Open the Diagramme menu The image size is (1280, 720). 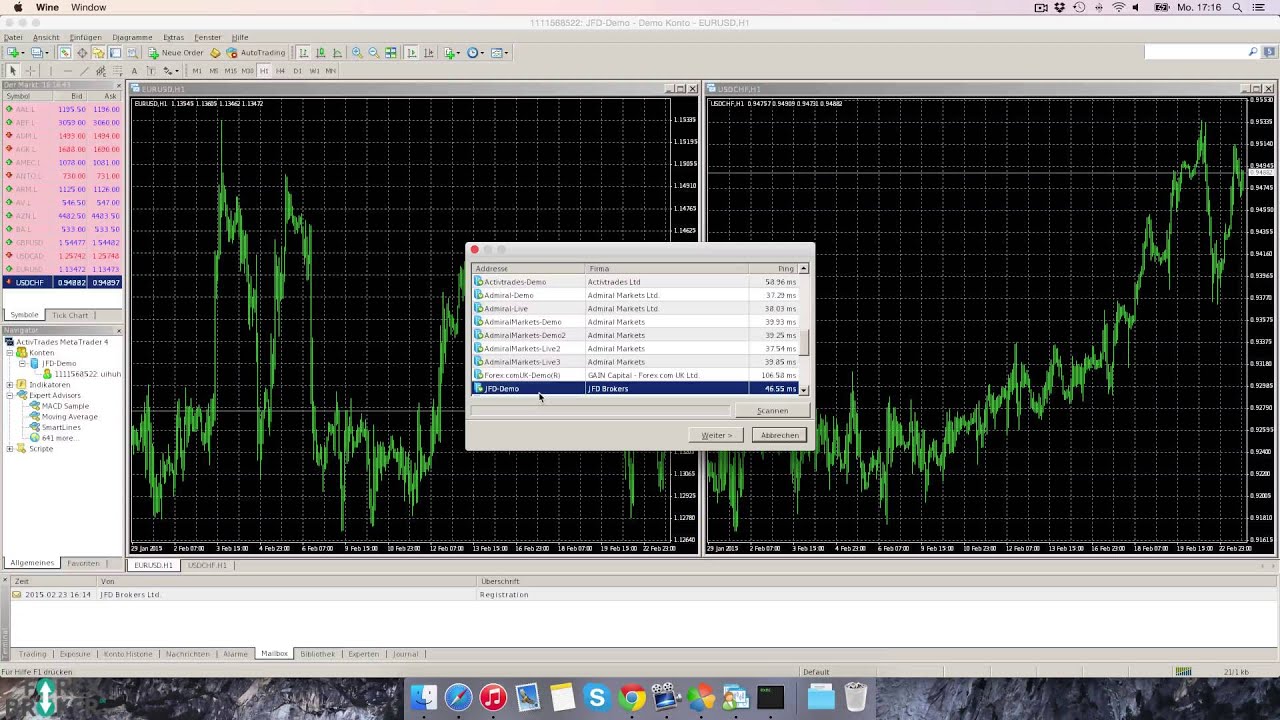[x=132, y=37]
